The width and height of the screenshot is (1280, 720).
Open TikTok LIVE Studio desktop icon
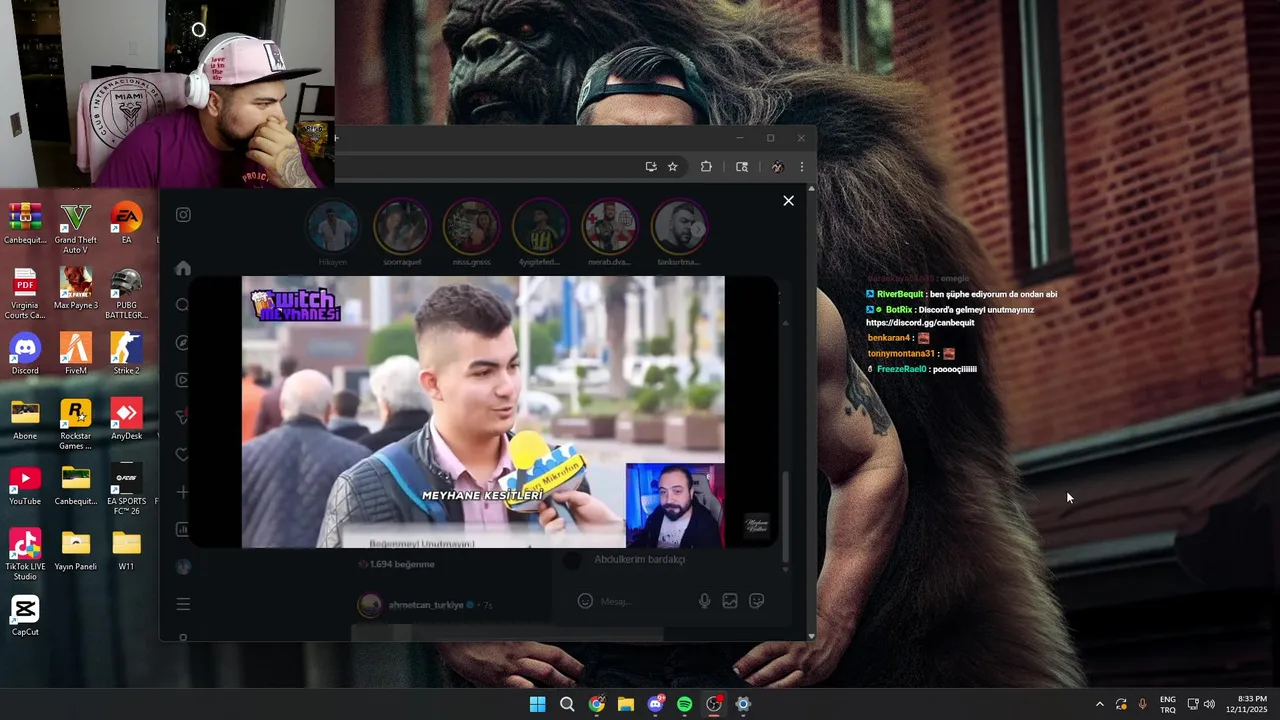coord(25,554)
